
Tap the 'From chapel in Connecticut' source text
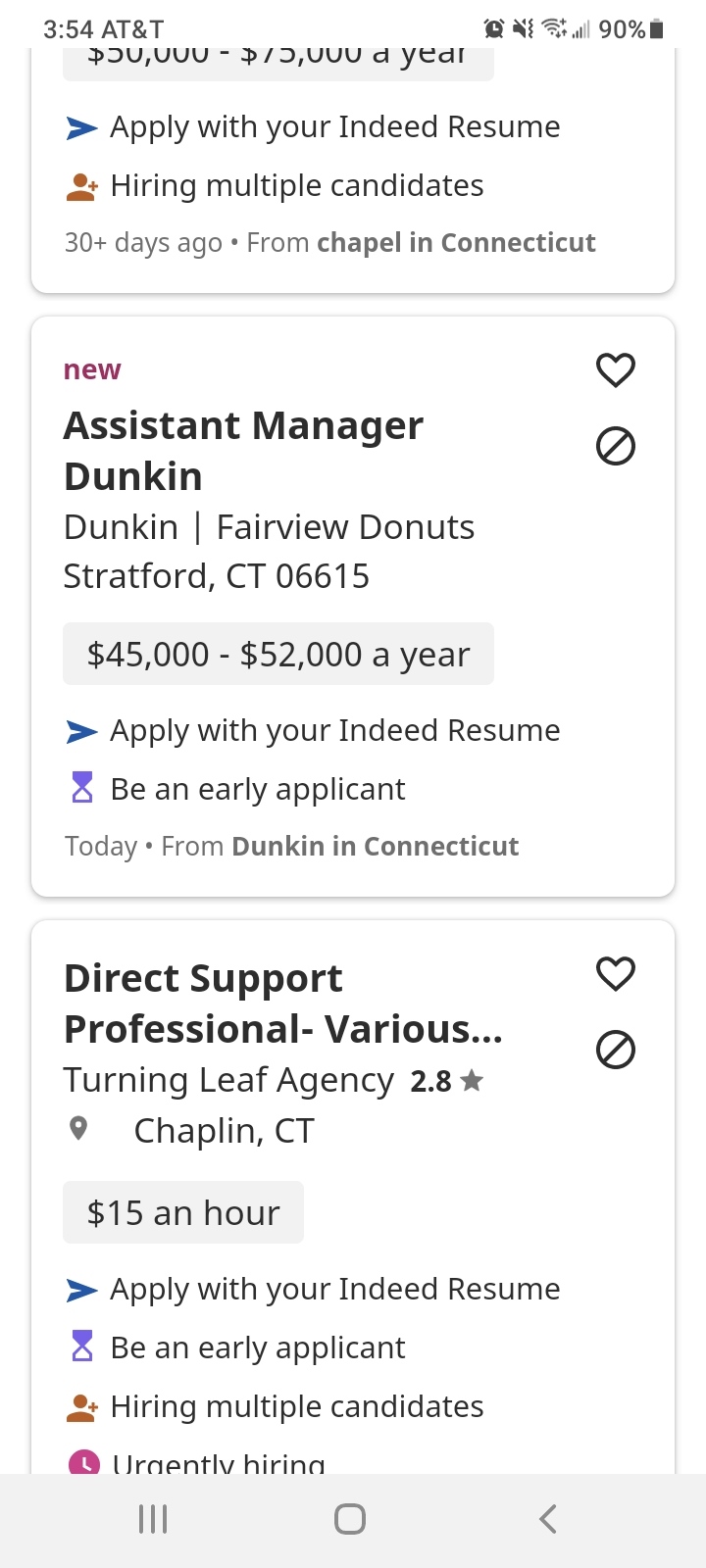tap(421, 243)
